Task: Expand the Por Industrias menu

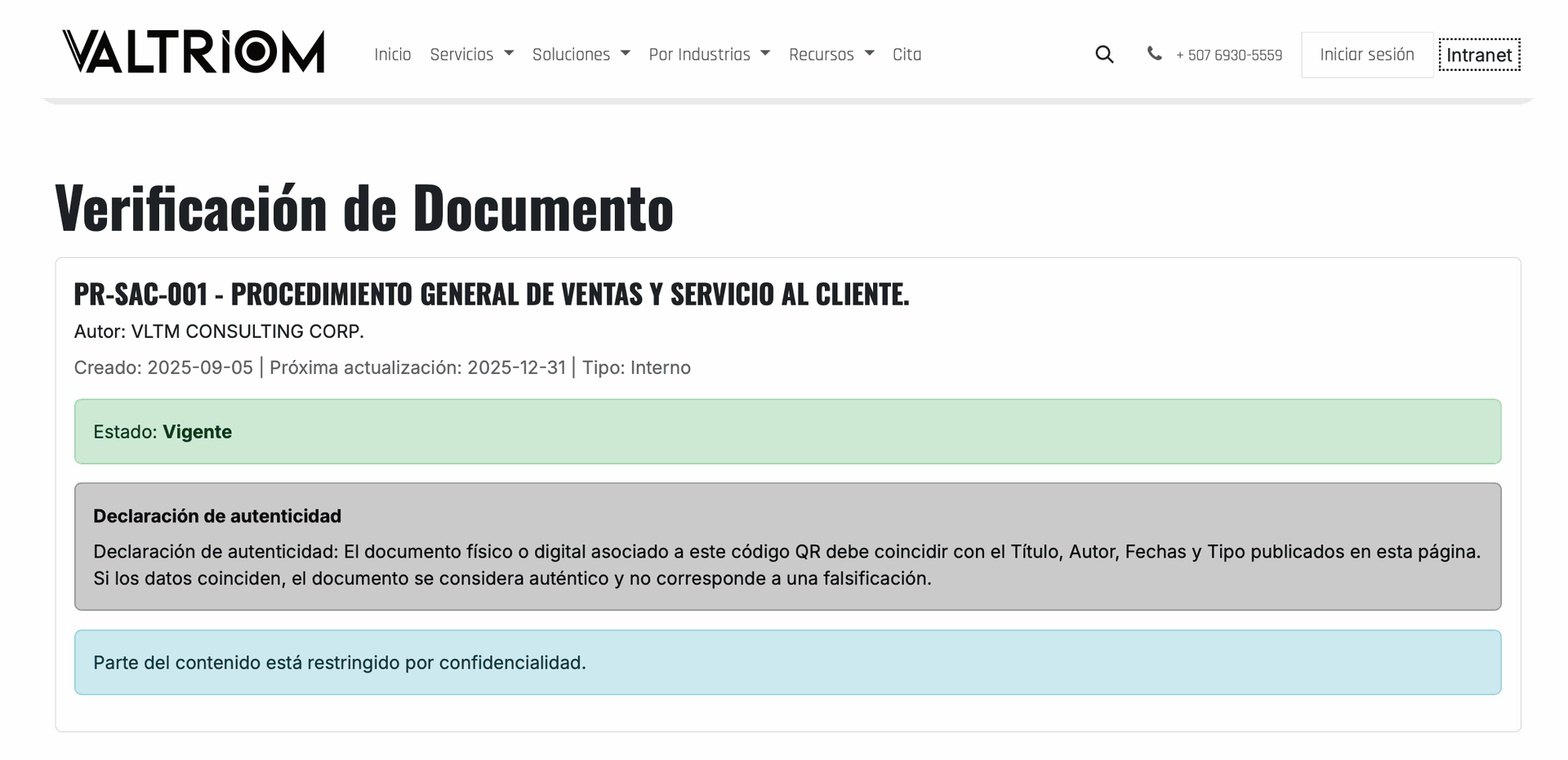Action: click(x=709, y=55)
